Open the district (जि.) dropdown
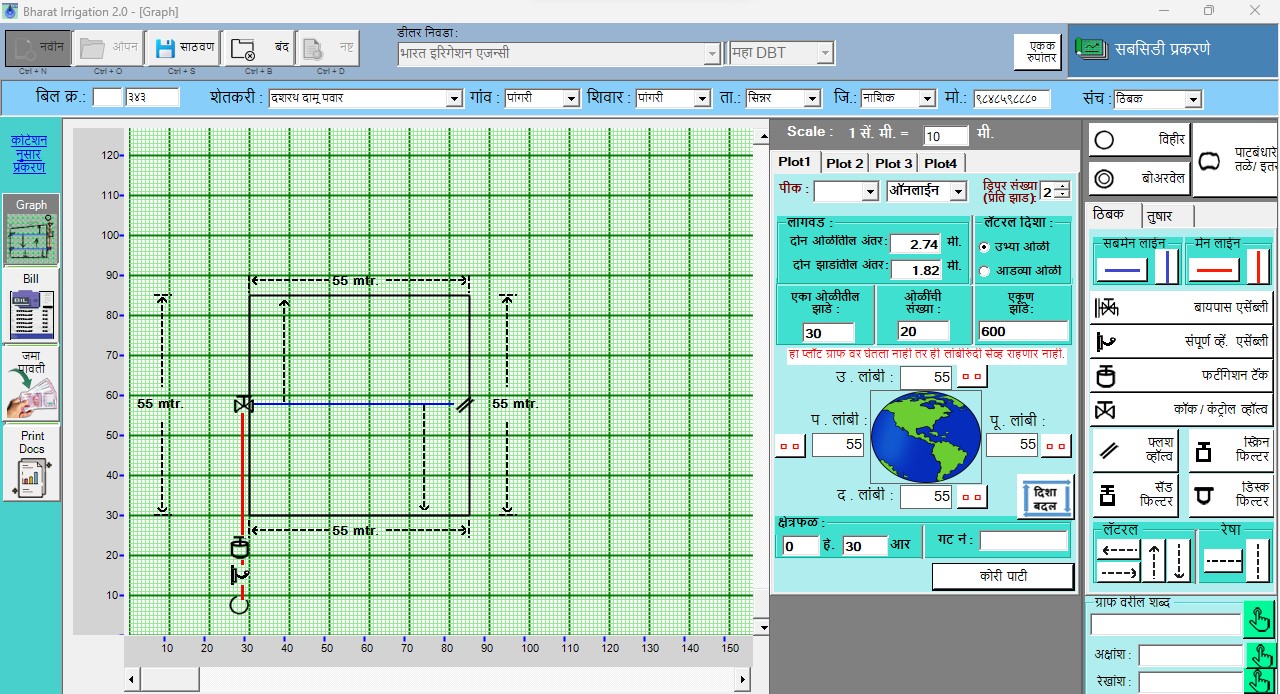This screenshot has height=694, width=1280. tap(928, 99)
